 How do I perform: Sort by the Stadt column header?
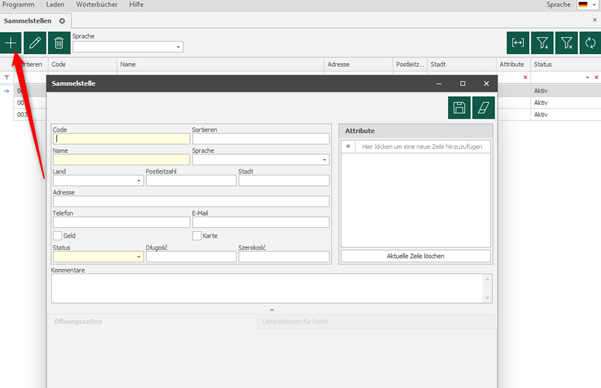(x=461, y=64)
